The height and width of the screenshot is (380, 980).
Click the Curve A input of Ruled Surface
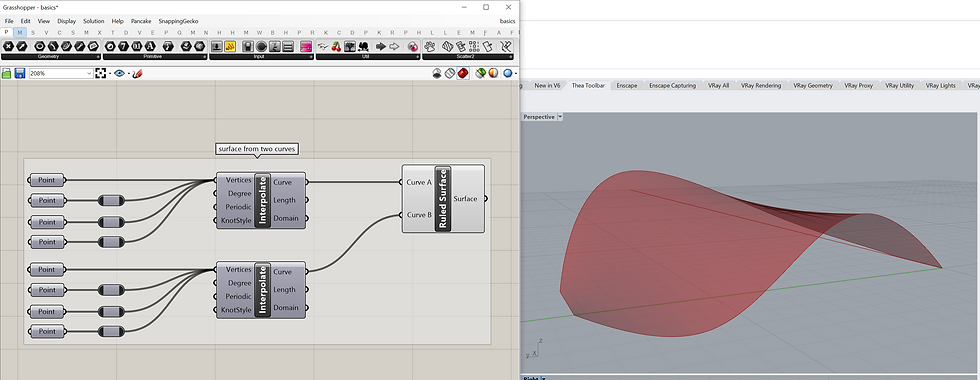(418, 182)
